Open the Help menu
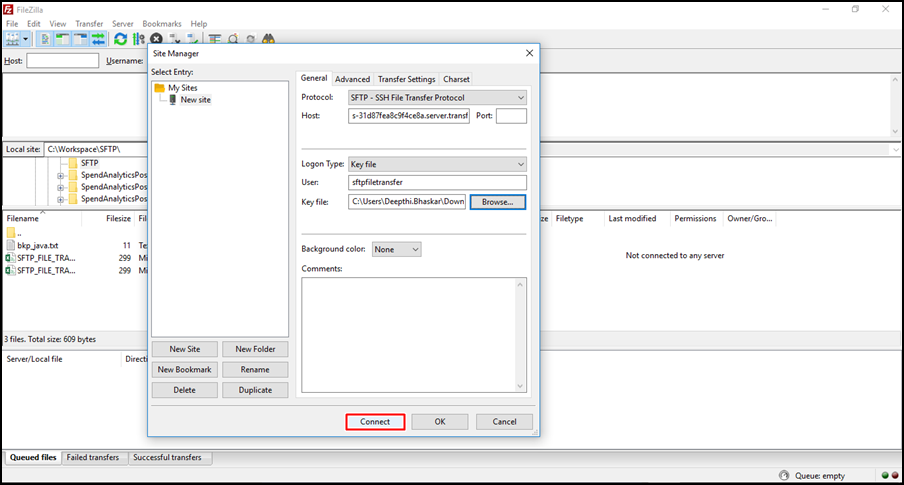Screen dimensions: 904x485 199,24
